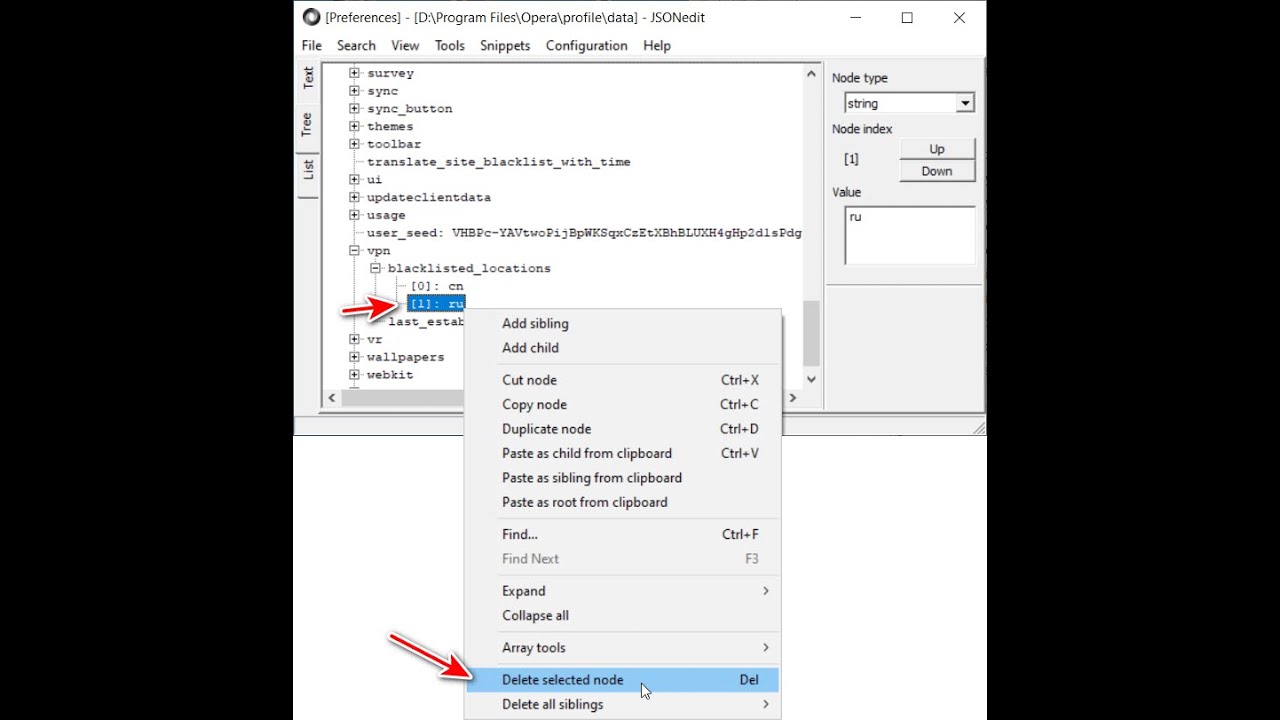Click the horizontal scroll-left arrow
This screenshot has height=720, width=1280.
tap(332, 397)
